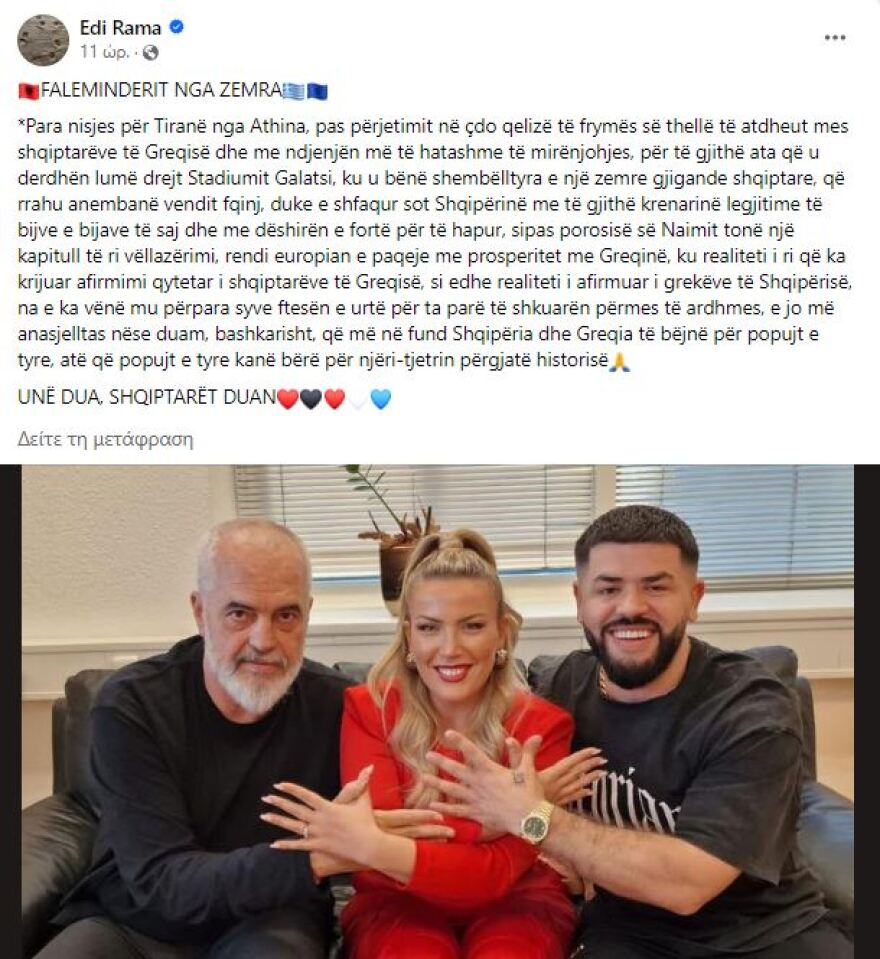The image size is (880, 959).
Task: Click the Albanian flag emoji
Action: click(x=29, y=91)
